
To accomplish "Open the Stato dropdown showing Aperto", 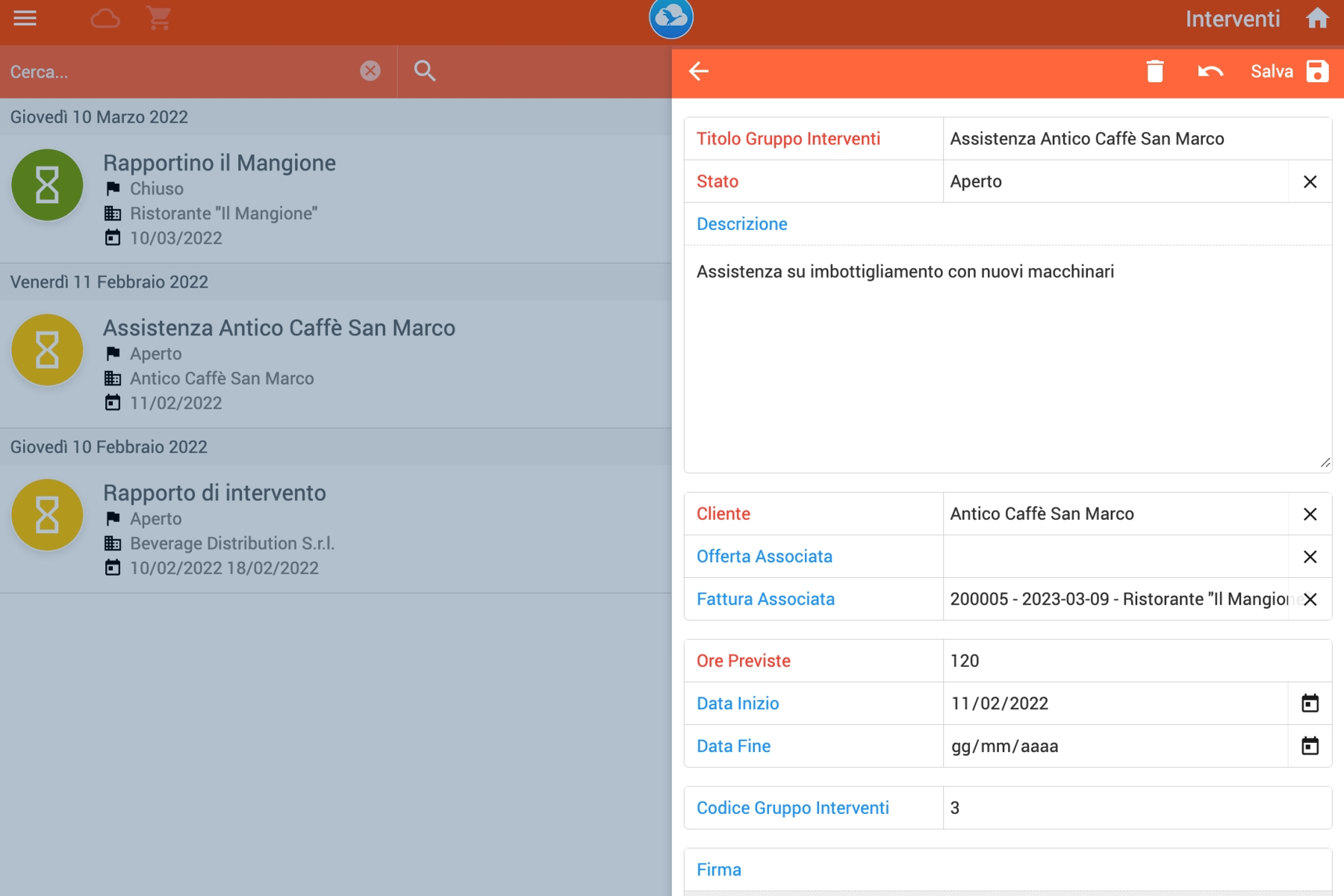I will [x=1116, y=181].
